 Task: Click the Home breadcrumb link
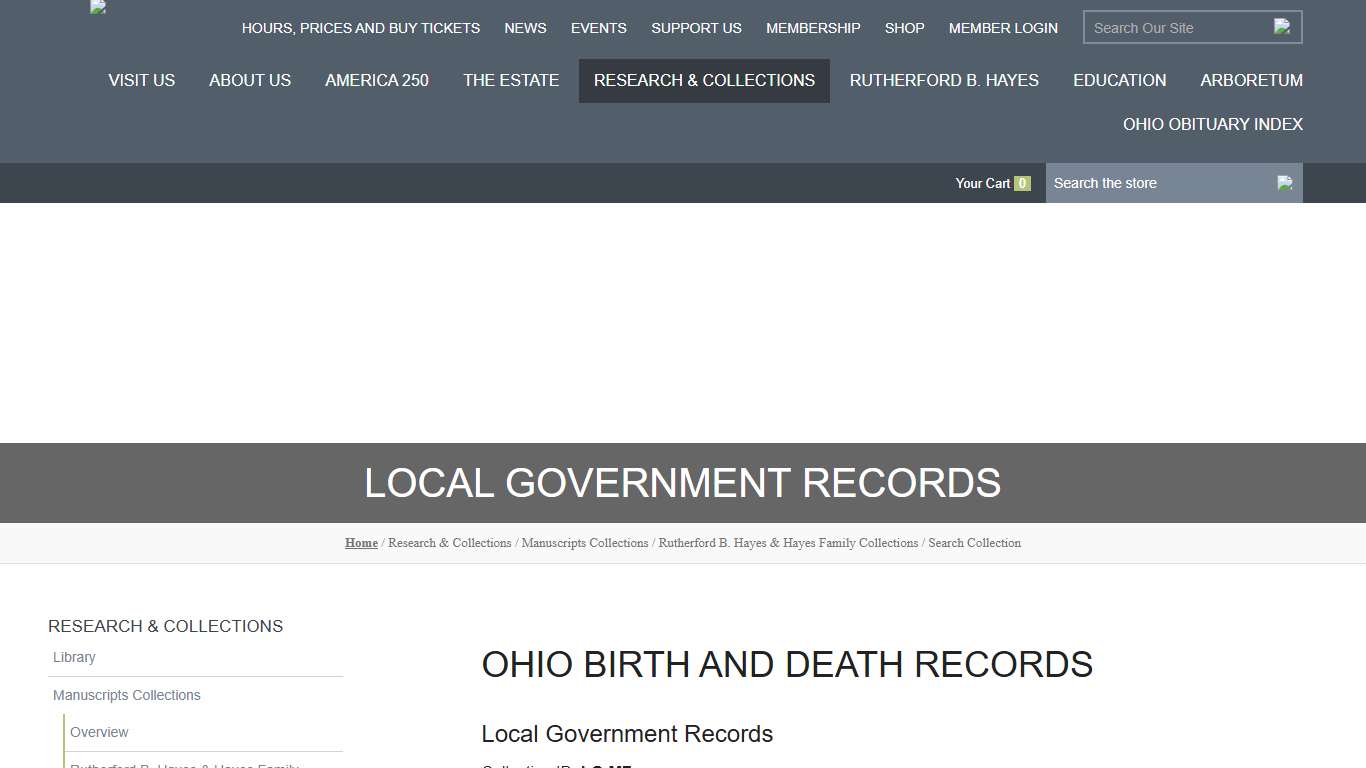(361, 543)
